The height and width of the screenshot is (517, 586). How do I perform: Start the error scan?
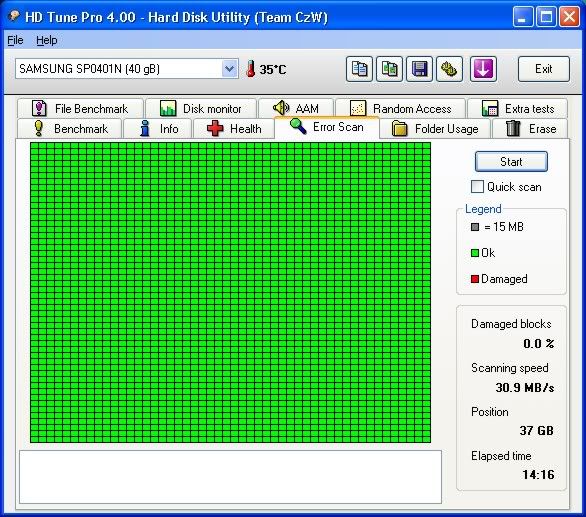511,161
